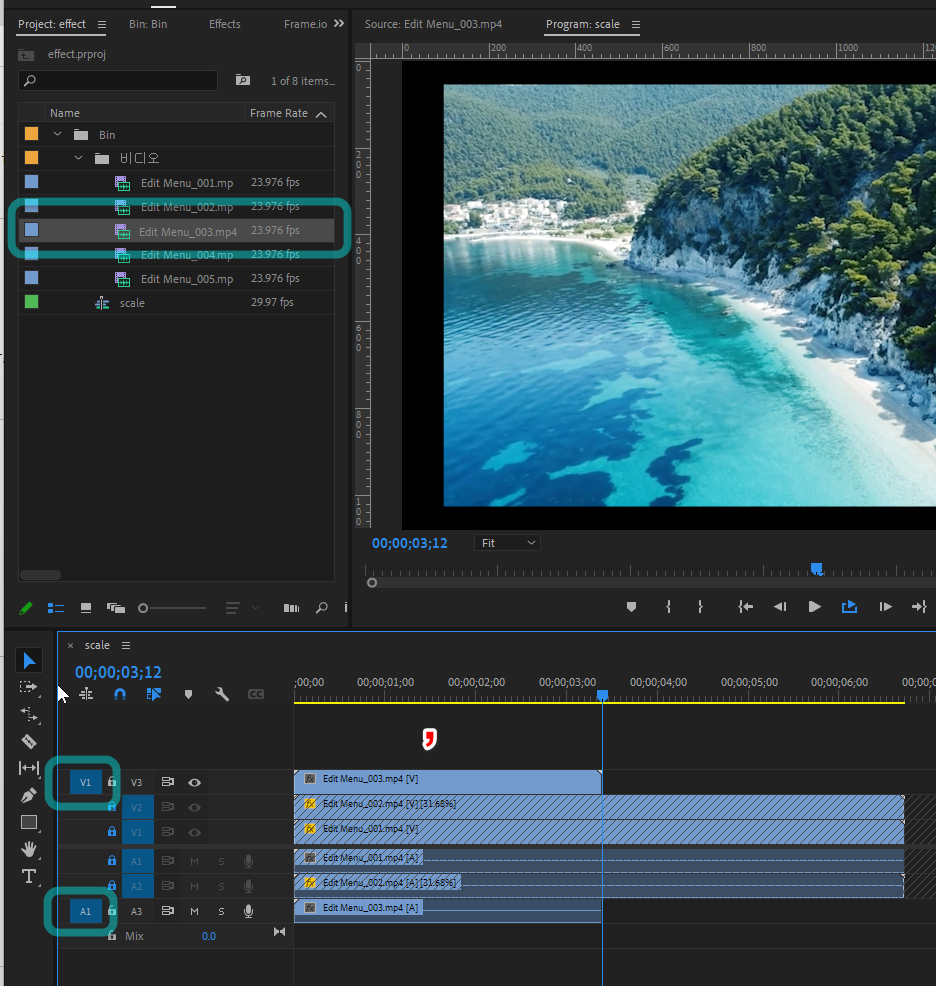Select the Track Select Forward tool
936x986 pixels.
click(x=29, y=687)
